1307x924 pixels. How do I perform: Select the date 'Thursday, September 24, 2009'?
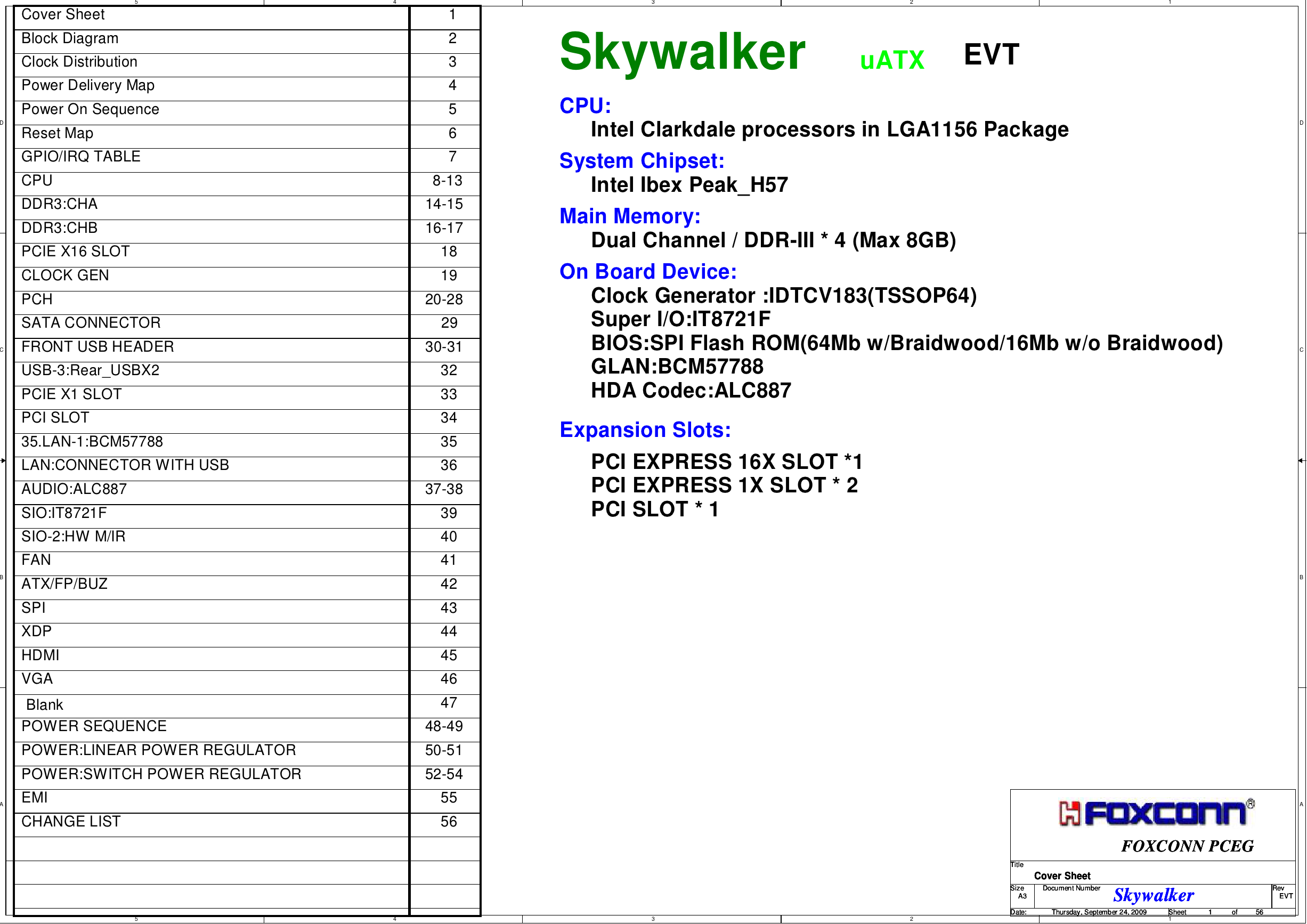[x=1099, y=912]
